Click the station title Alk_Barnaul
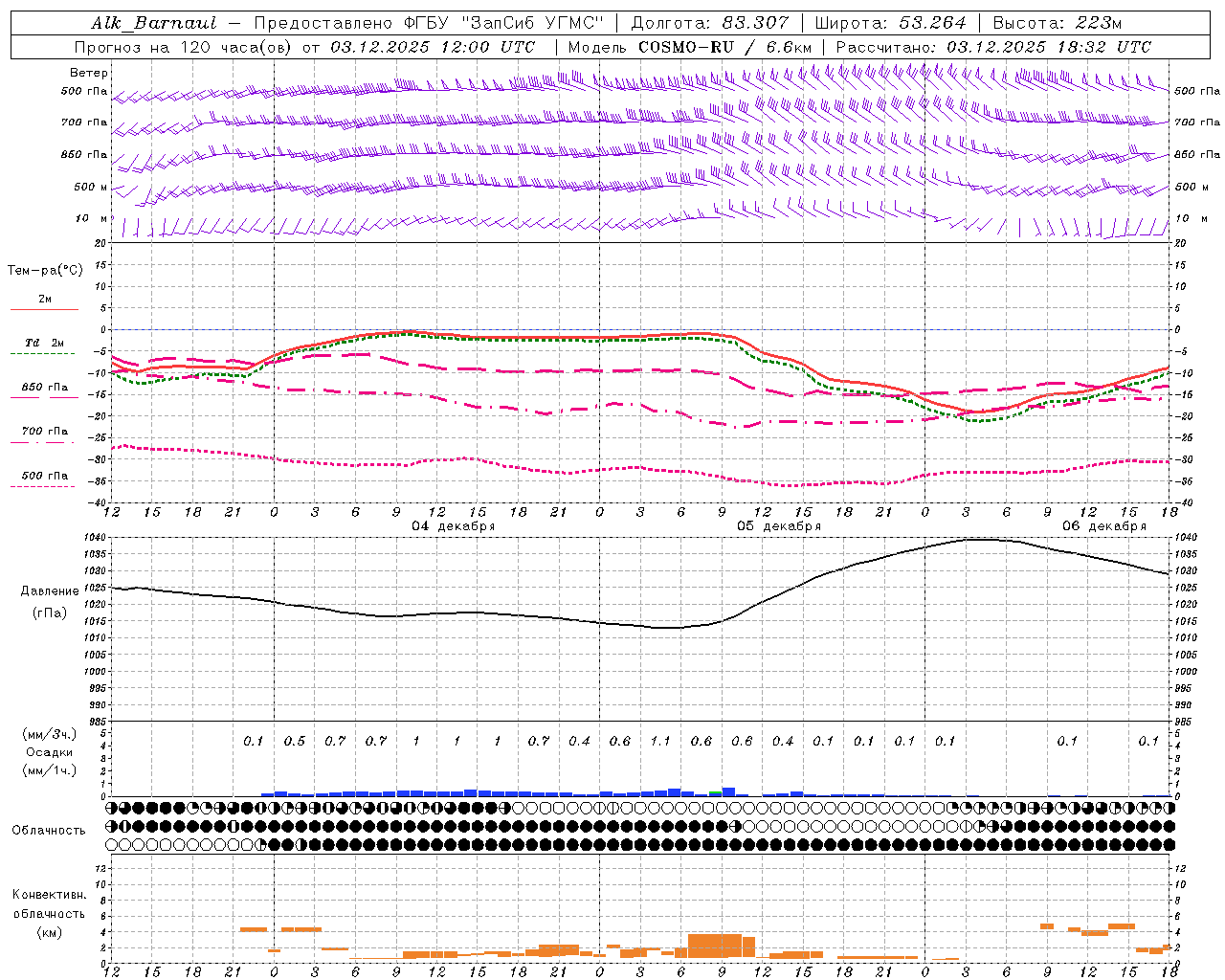 click(x=154, y=23)
